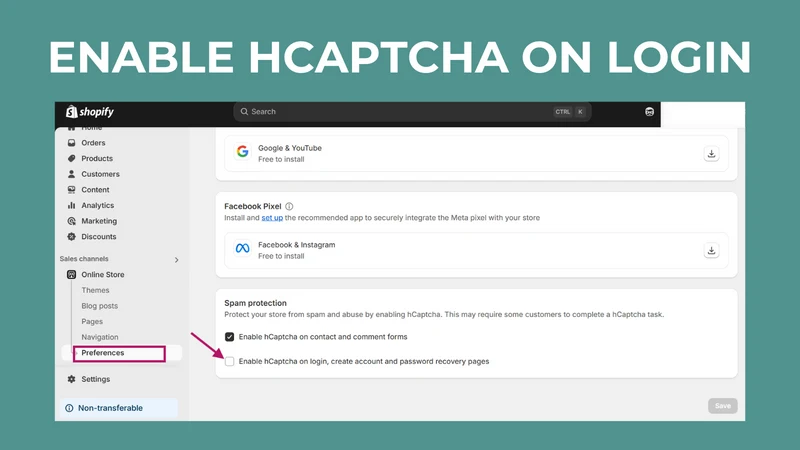Open Online Store sales channel

(x=103, y=274)
